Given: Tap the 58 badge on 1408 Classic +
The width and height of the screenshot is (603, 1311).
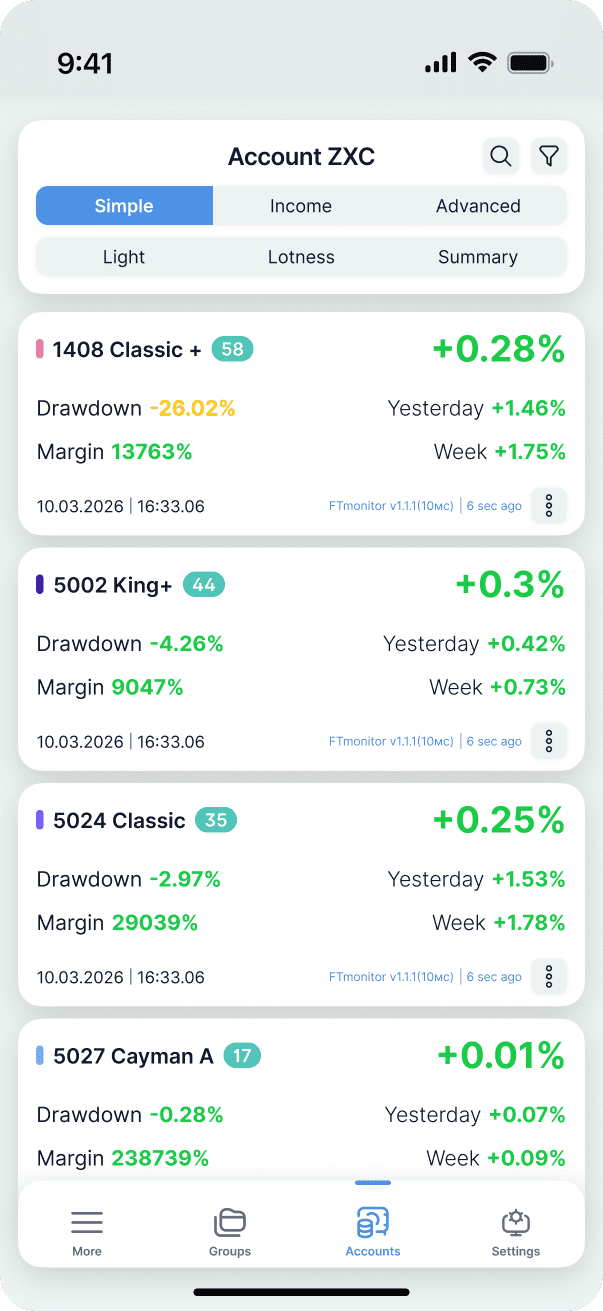Looking at the screenshot, I should [232, 349].
